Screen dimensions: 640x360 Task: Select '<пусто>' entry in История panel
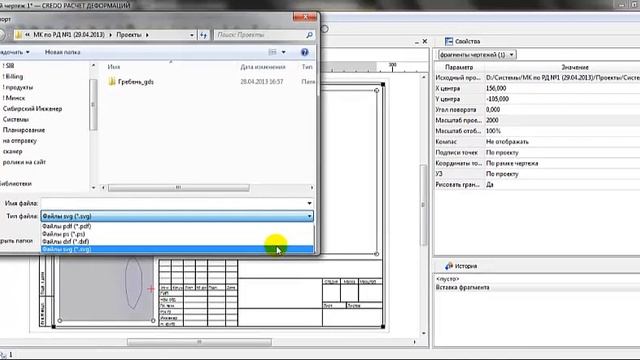click(x=447, y=279)
